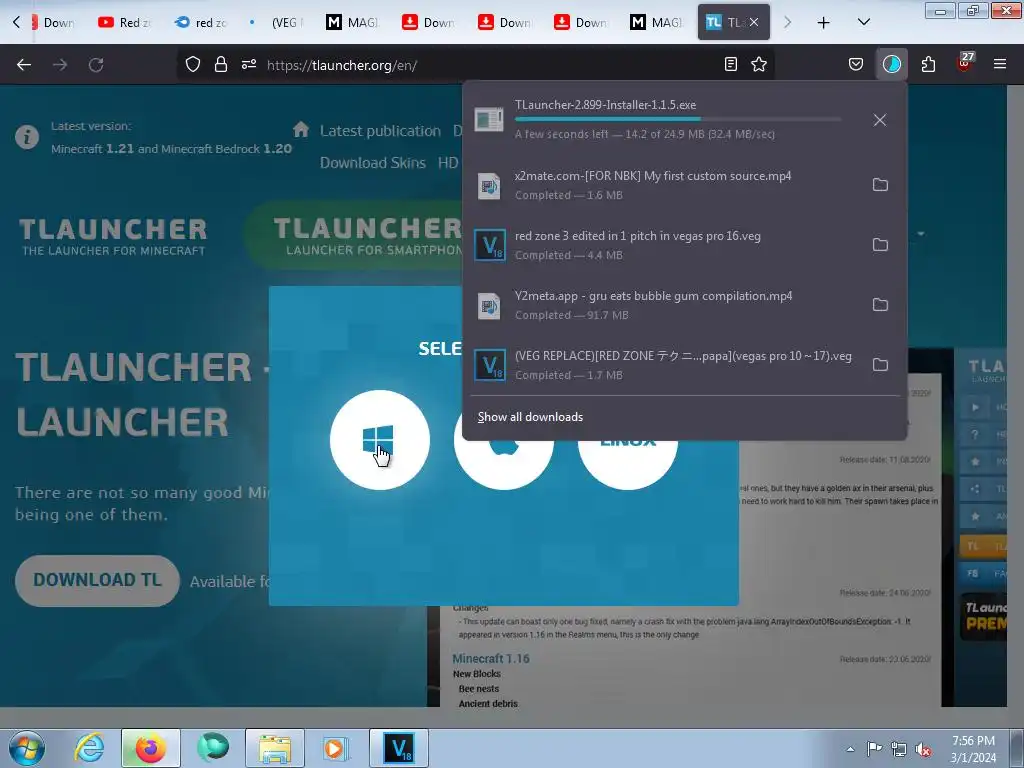Open Vegas Pro 18 from the taskbar
Image resolution: width=1024 pixels, height=768 pixels.
(x=399, y=748)
